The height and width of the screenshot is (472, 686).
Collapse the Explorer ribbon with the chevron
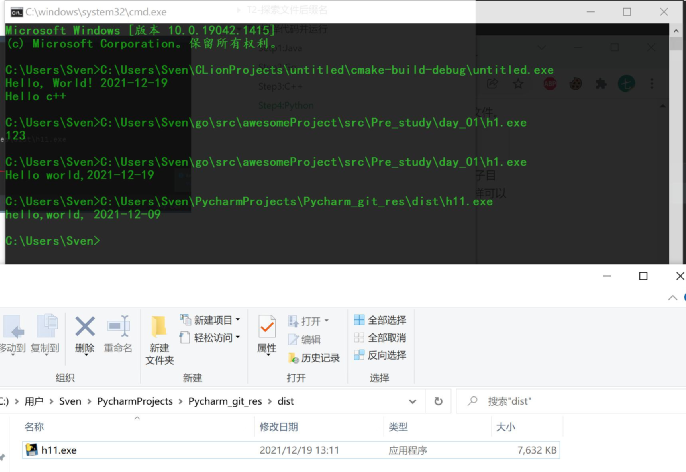[672, 298]
